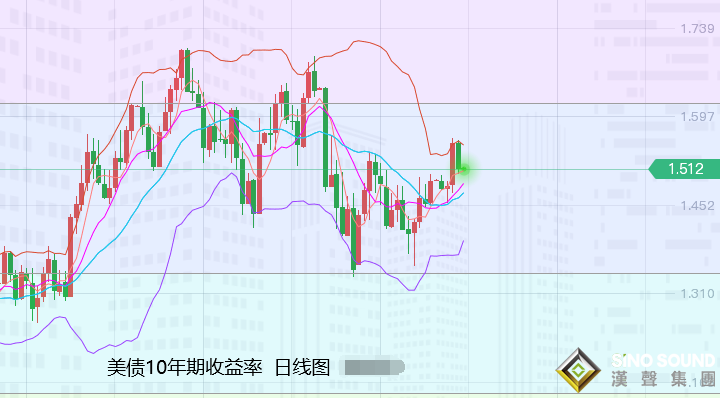Viewport: 720px width, 398px height.
Task: Click the 1.310 y-axis price label
Action: [697, 293]
